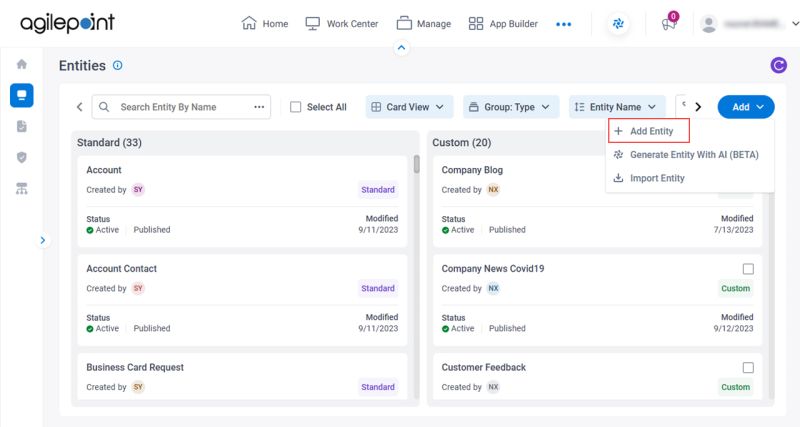800x427 pixels.
Task: Open the user profile avatar
Action: coord(709,23)
